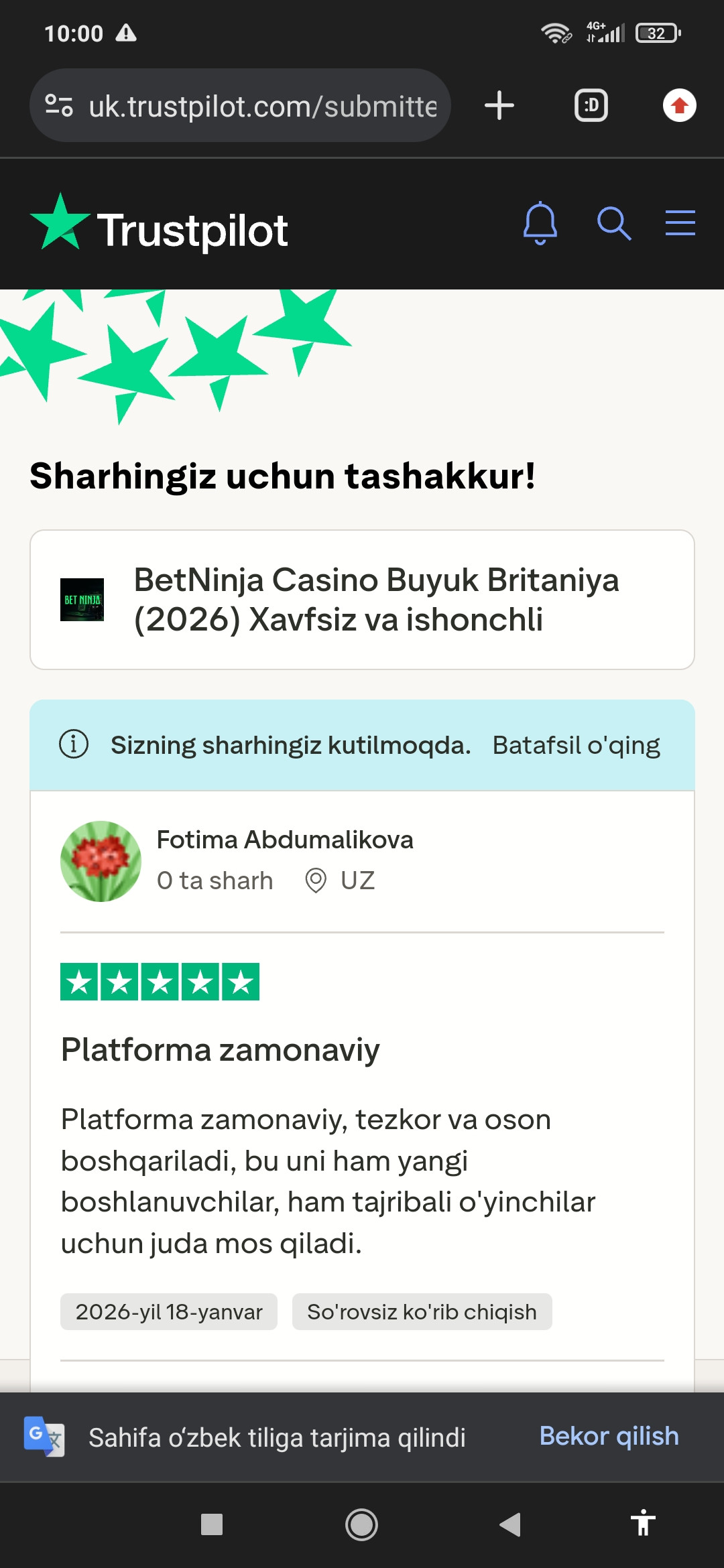Open a new browser tab with plus icon
Image resolution: width=724 pixels, height=1568 pixels.
point(499,106)
